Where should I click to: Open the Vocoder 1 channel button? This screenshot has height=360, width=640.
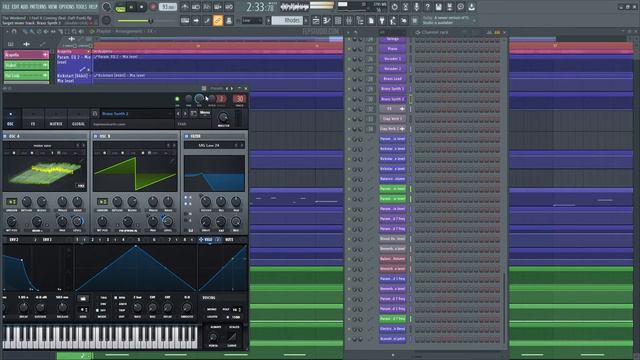(392, 59)
